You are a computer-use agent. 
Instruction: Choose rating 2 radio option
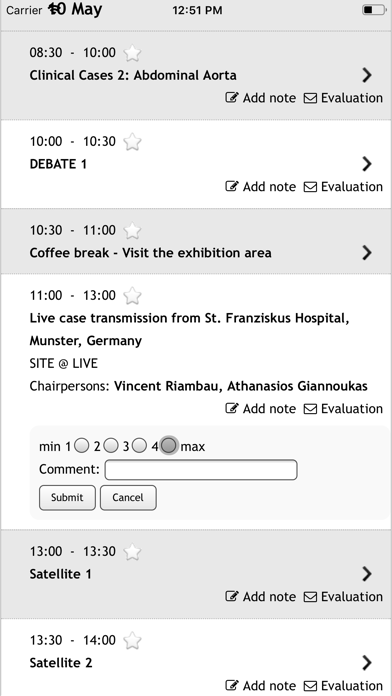click(x=111, y=445)
